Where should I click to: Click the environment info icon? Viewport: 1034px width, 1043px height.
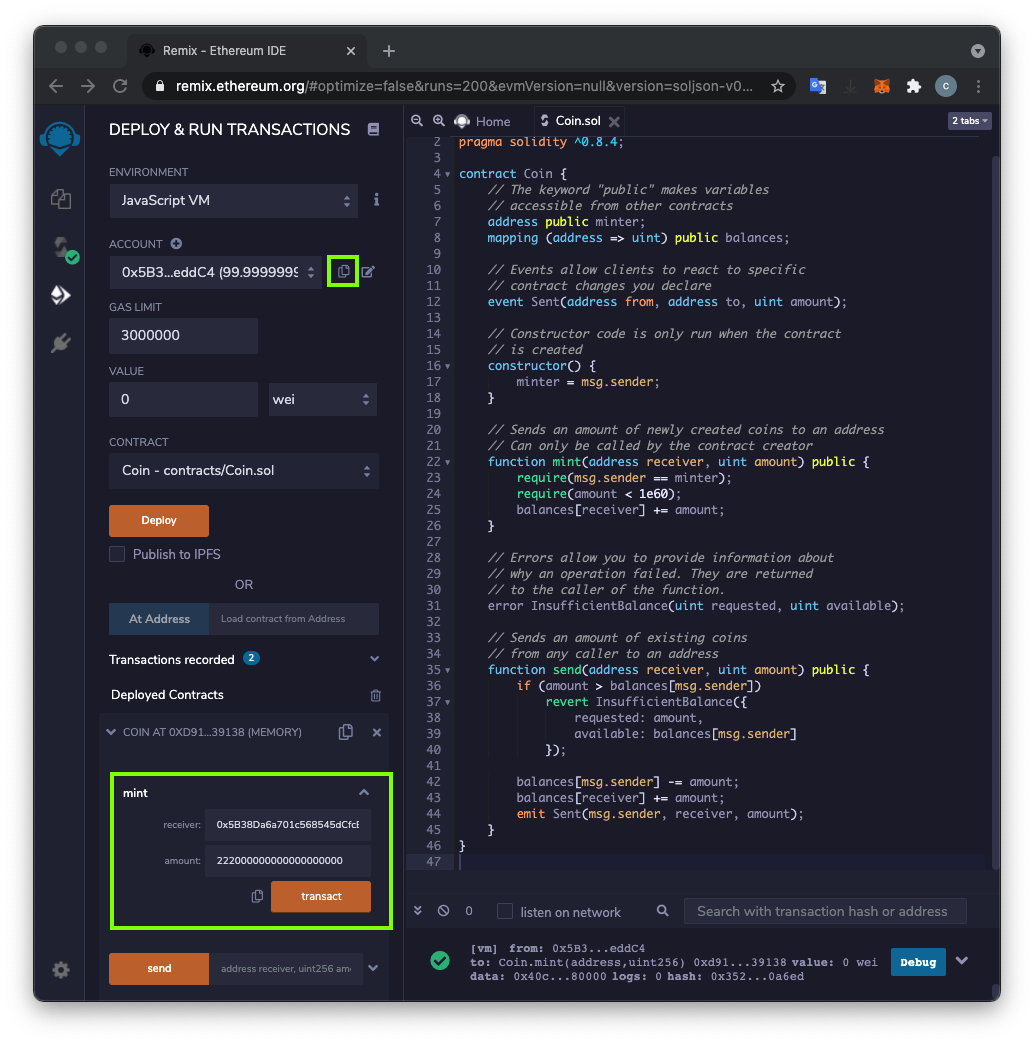(x=376, y=200)
